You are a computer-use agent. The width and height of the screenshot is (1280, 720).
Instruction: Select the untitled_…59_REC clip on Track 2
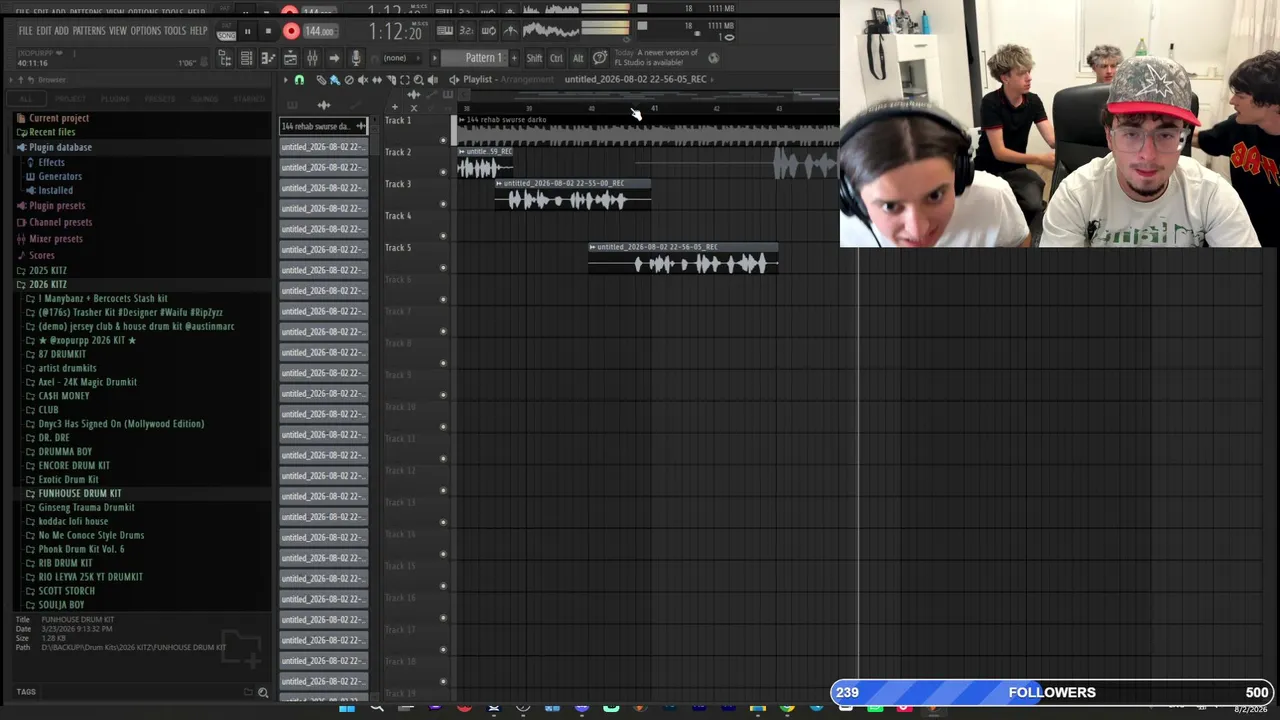pos(485,165)
